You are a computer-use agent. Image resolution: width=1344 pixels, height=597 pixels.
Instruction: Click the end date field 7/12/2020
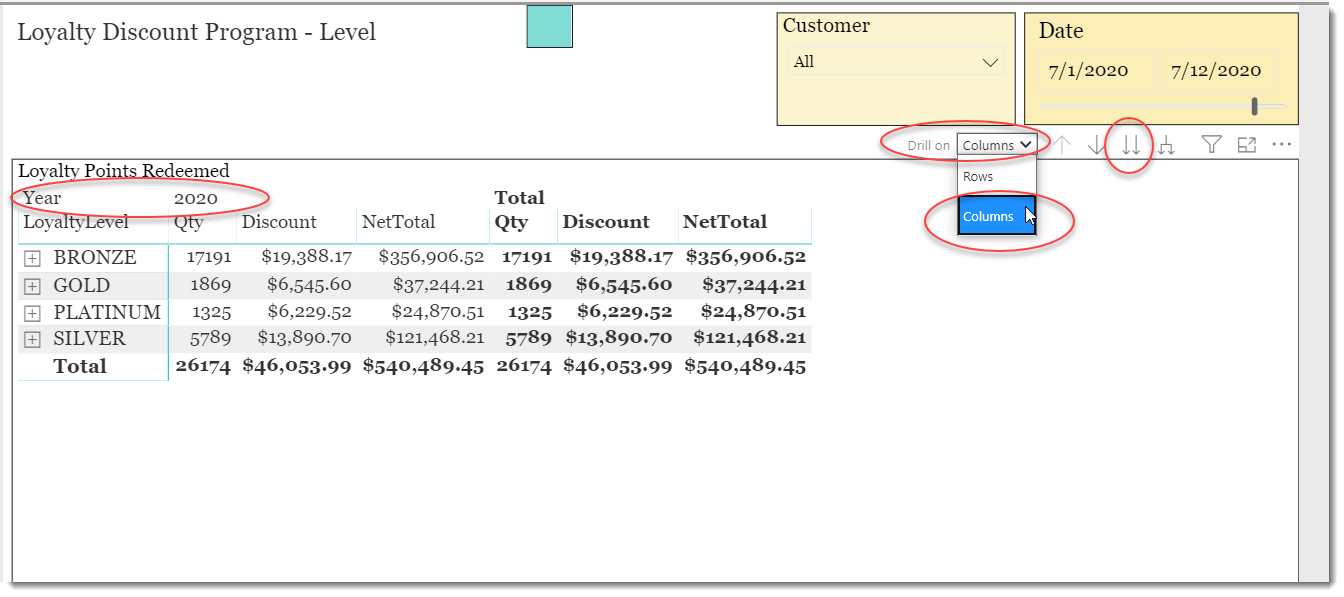[x=1216, y=71]
